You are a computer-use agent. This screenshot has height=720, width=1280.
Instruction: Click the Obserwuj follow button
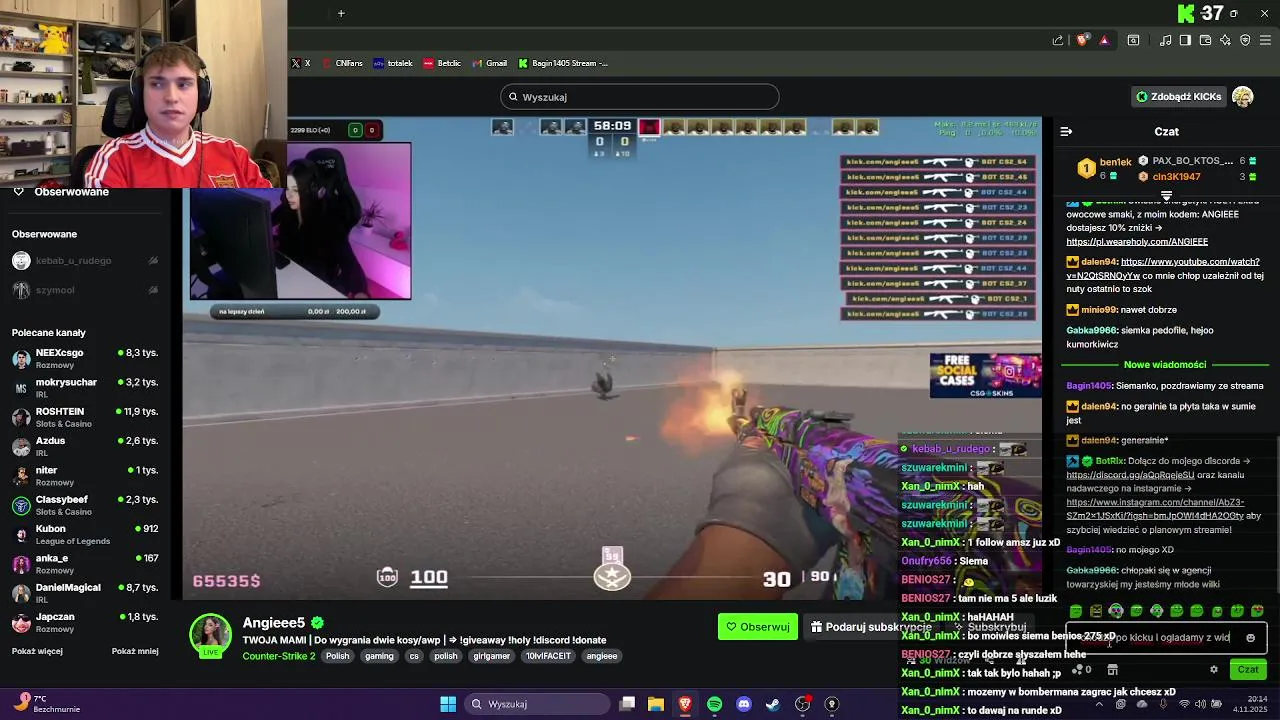[x=758, y=627]
